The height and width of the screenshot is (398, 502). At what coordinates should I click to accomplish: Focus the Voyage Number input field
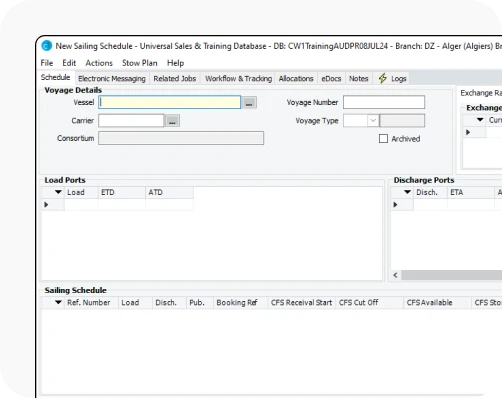coord(384,102)
